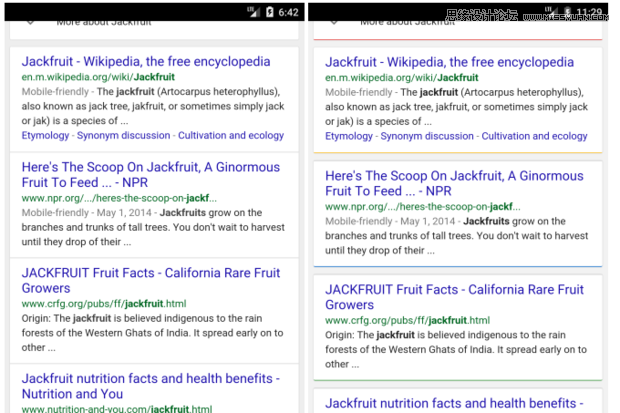Tap the battery charging icon in the 6:42 screenshot

coord(270,12)
